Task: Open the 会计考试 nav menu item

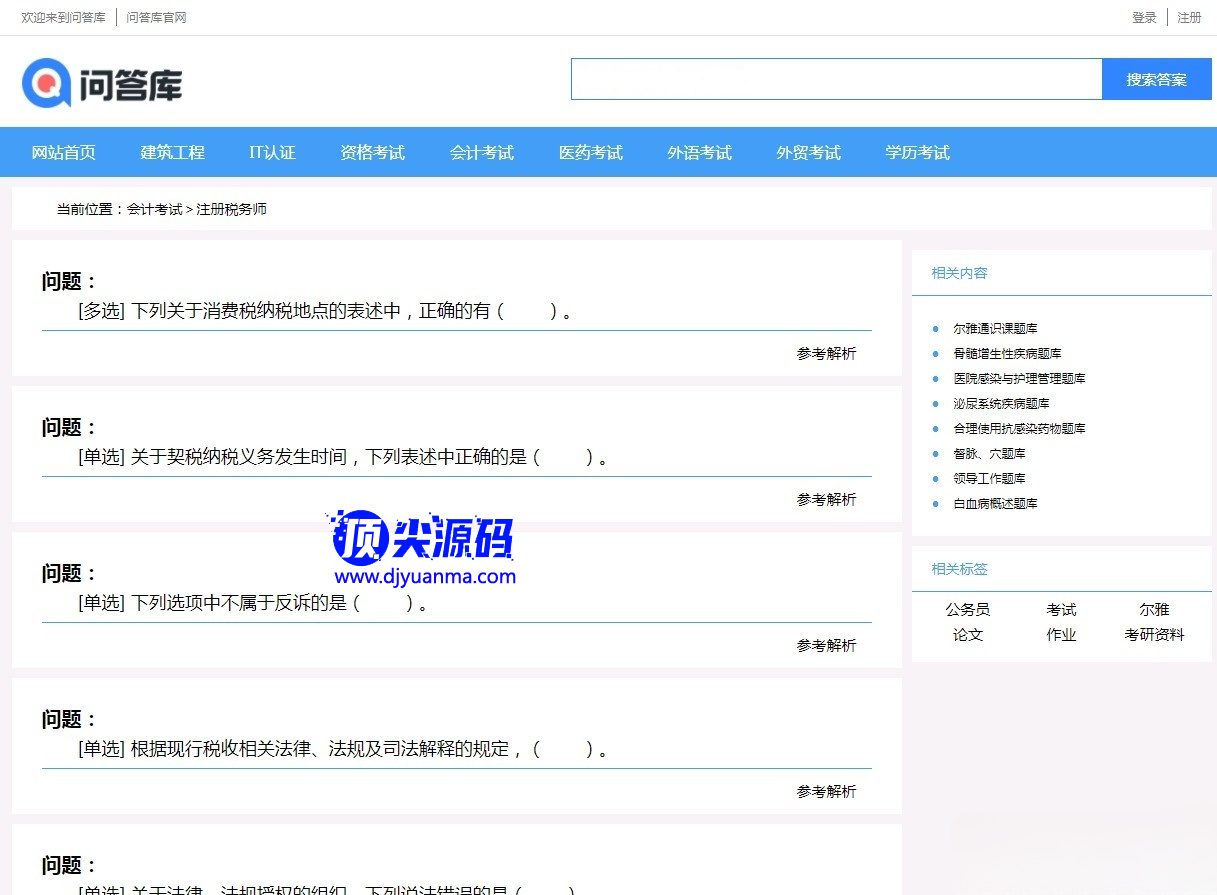Action: pos(481,153)
